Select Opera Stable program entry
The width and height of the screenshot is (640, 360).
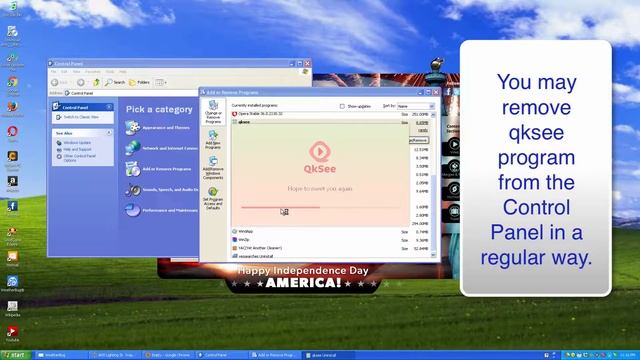330,114
